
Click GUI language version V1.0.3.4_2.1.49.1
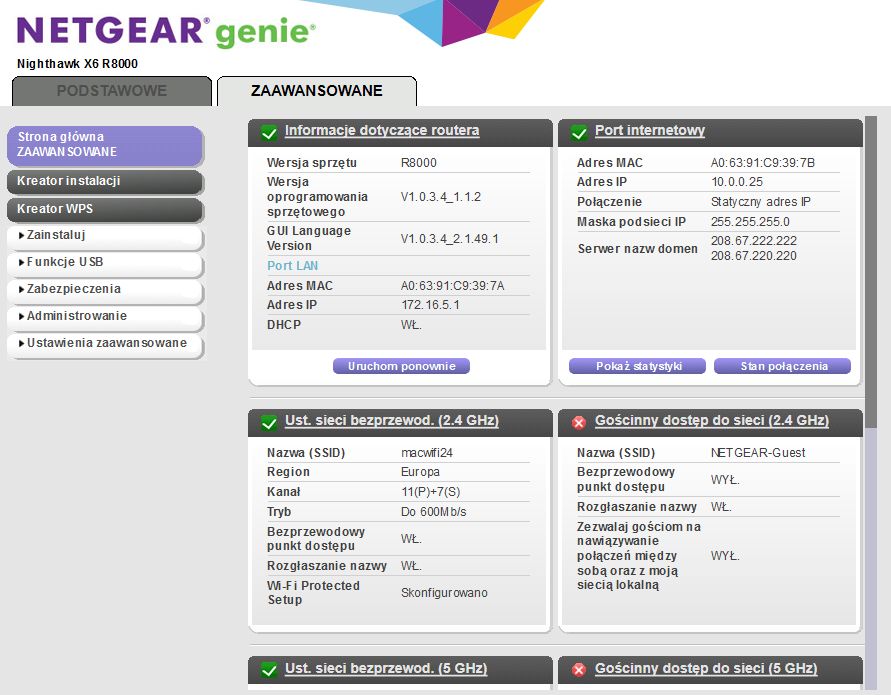pyautogui.click(x=449, y=239)
